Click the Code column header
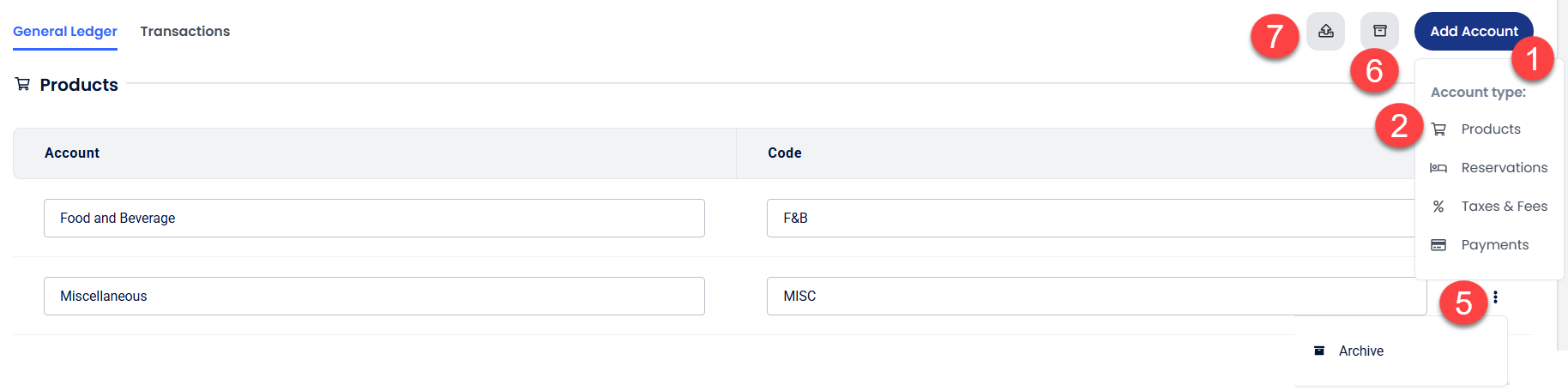The height and width of the screenshot is (390, 1568). point(784,153)
